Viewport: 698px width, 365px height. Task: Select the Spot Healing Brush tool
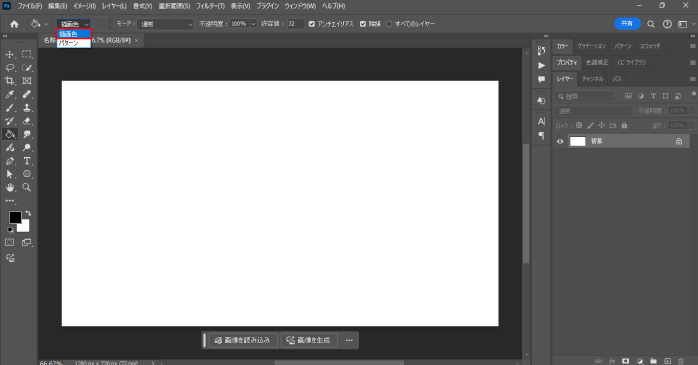(27, 94)
